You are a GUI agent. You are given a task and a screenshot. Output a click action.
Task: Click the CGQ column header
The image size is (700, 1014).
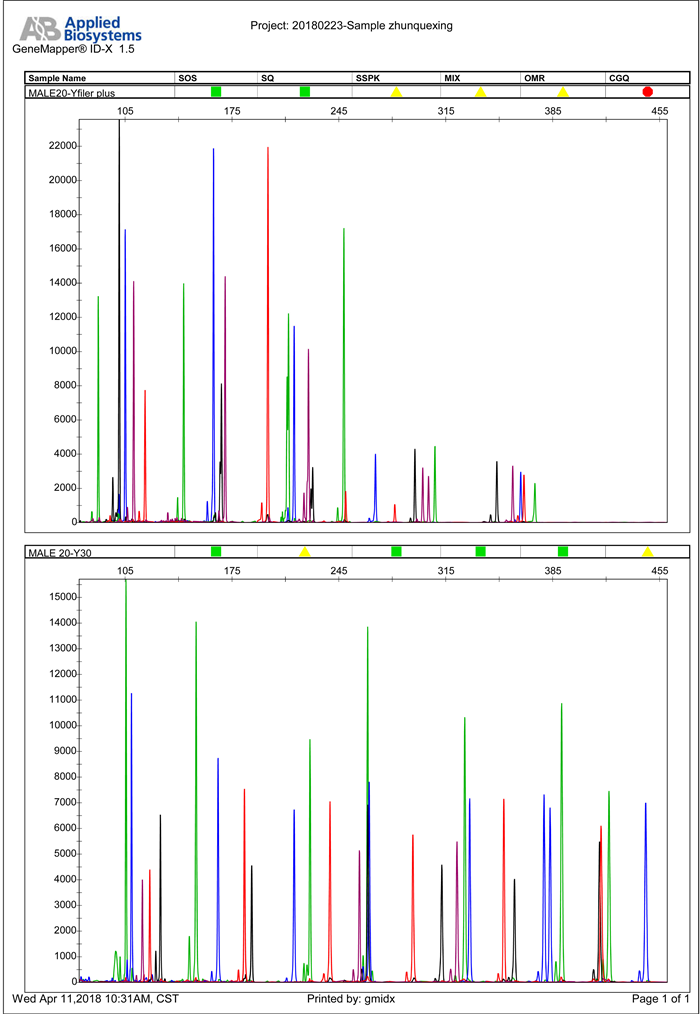(x=619, y=78)
